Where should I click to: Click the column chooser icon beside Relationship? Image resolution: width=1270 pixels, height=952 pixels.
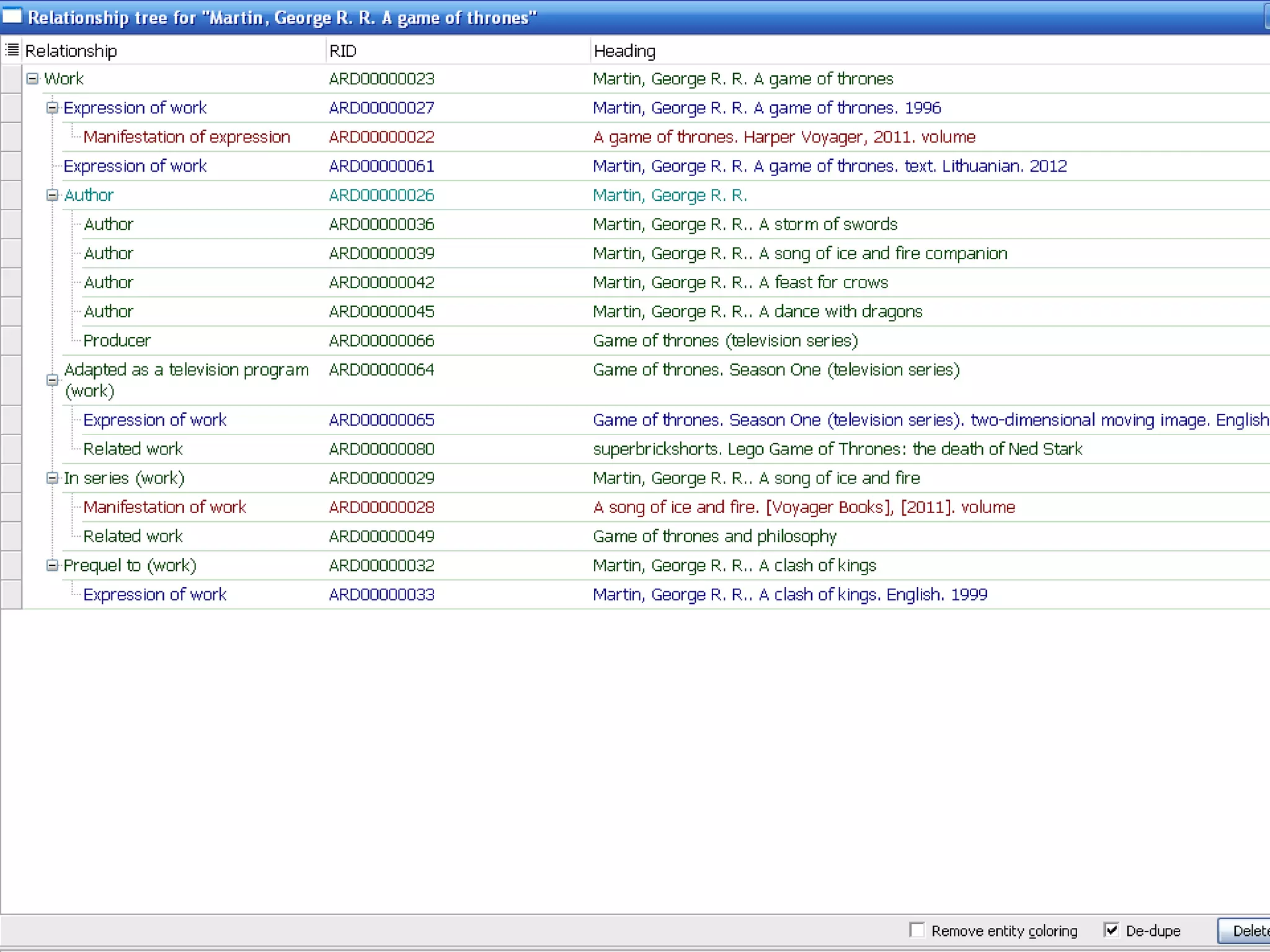coord(12,50)
